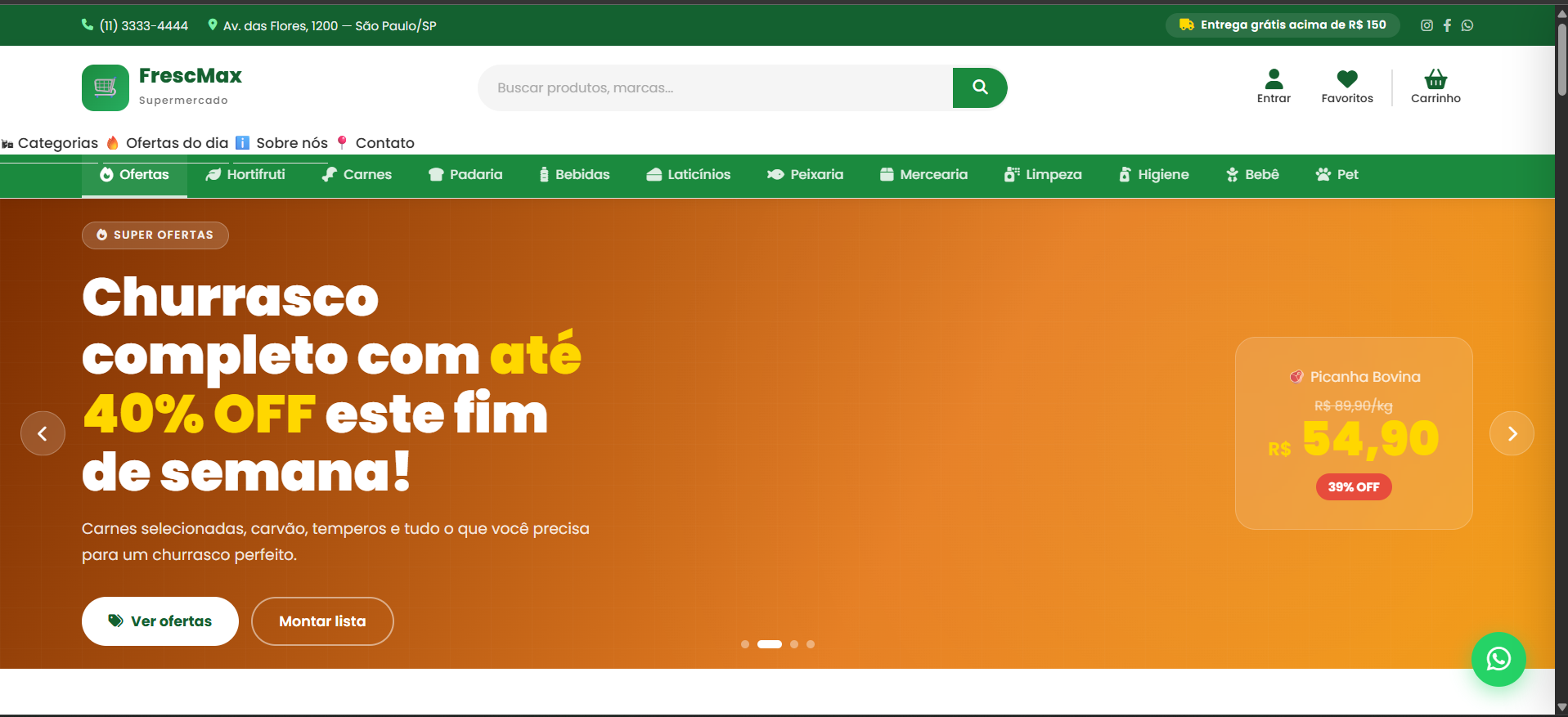Open the Entrar user account icon
The width and height of the screenshot is (1568, 717).
click(x=1274, y=87)
